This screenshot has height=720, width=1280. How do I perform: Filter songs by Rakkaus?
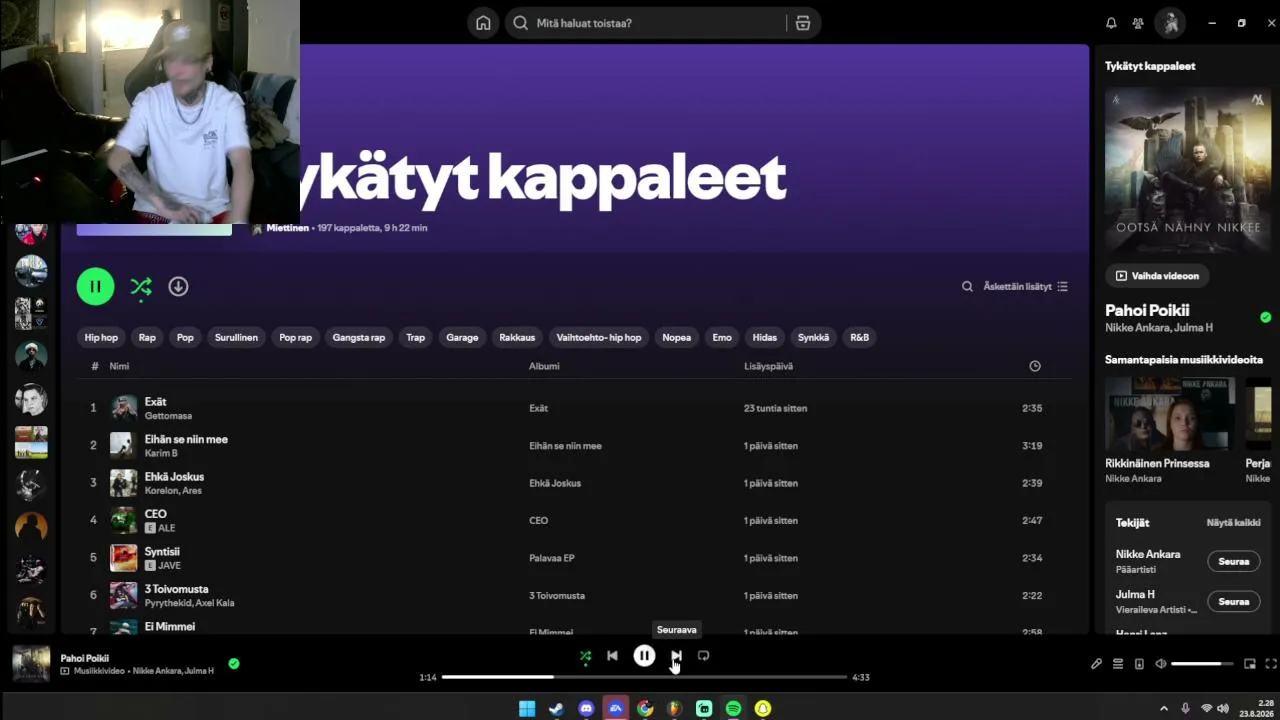click(x=517, y=338)
